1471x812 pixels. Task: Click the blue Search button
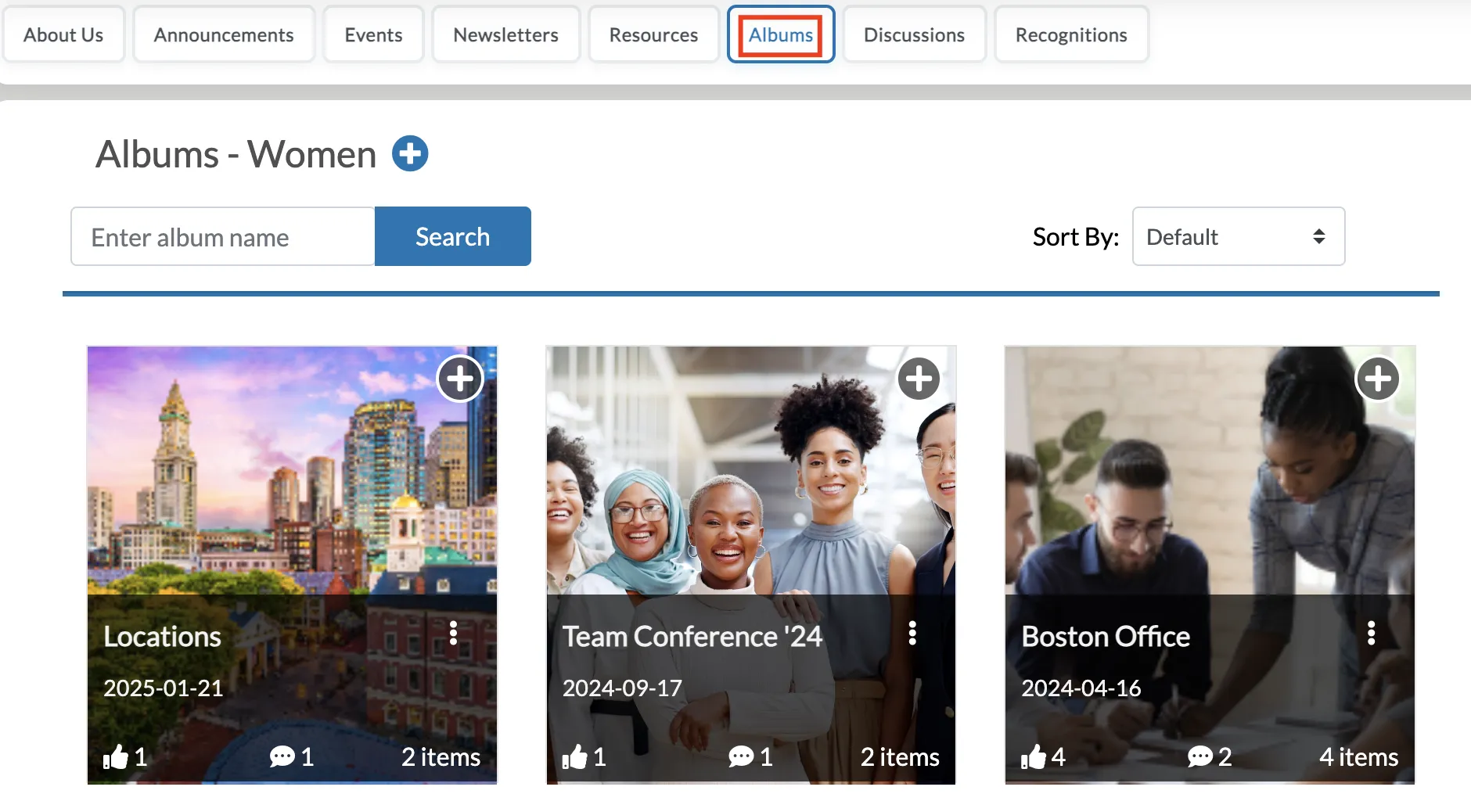pyautogui.click(x=453, y=236)
